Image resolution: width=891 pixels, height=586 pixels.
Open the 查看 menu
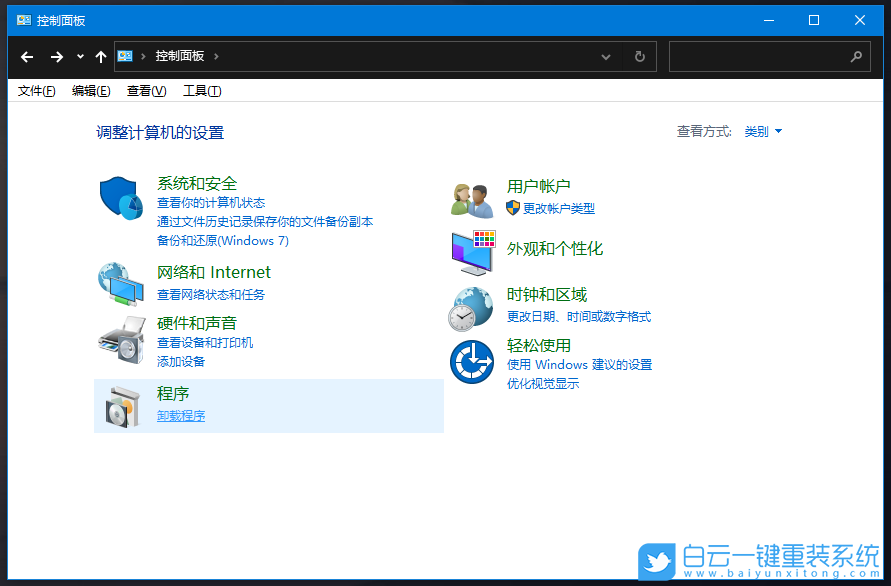click(x=145, y=90)
